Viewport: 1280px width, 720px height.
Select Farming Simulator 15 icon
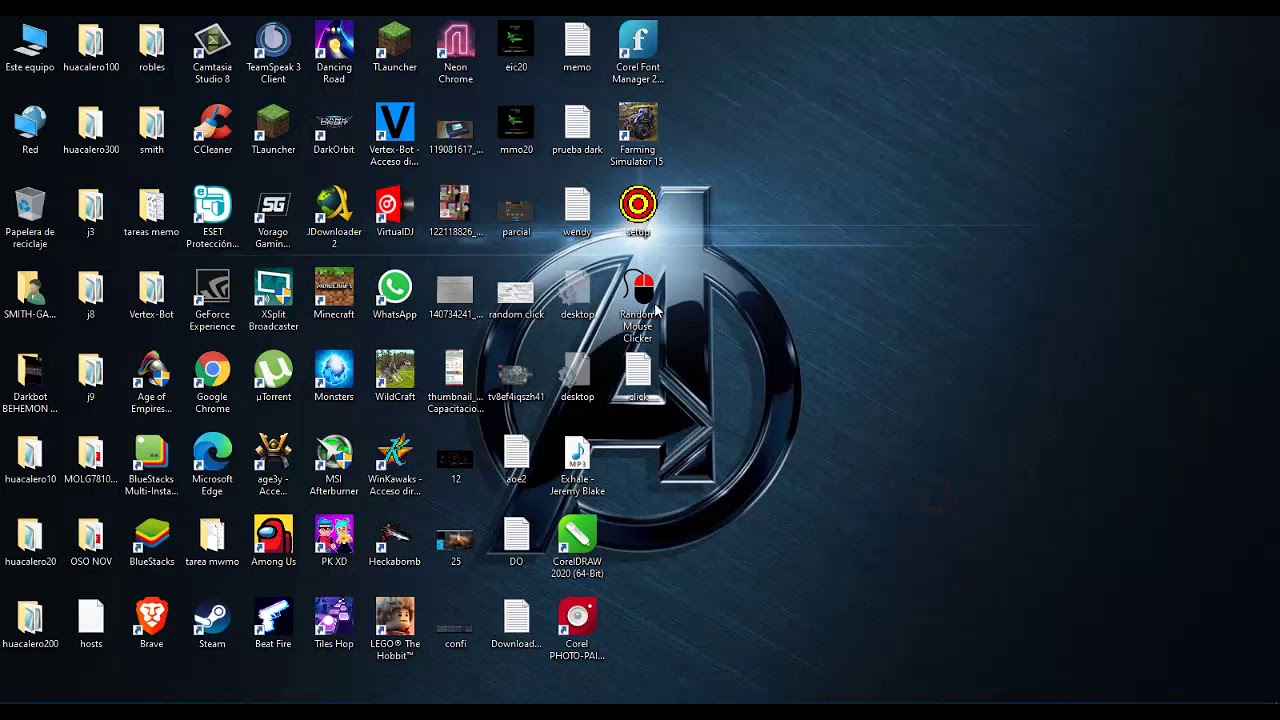(x=638, y=136)
